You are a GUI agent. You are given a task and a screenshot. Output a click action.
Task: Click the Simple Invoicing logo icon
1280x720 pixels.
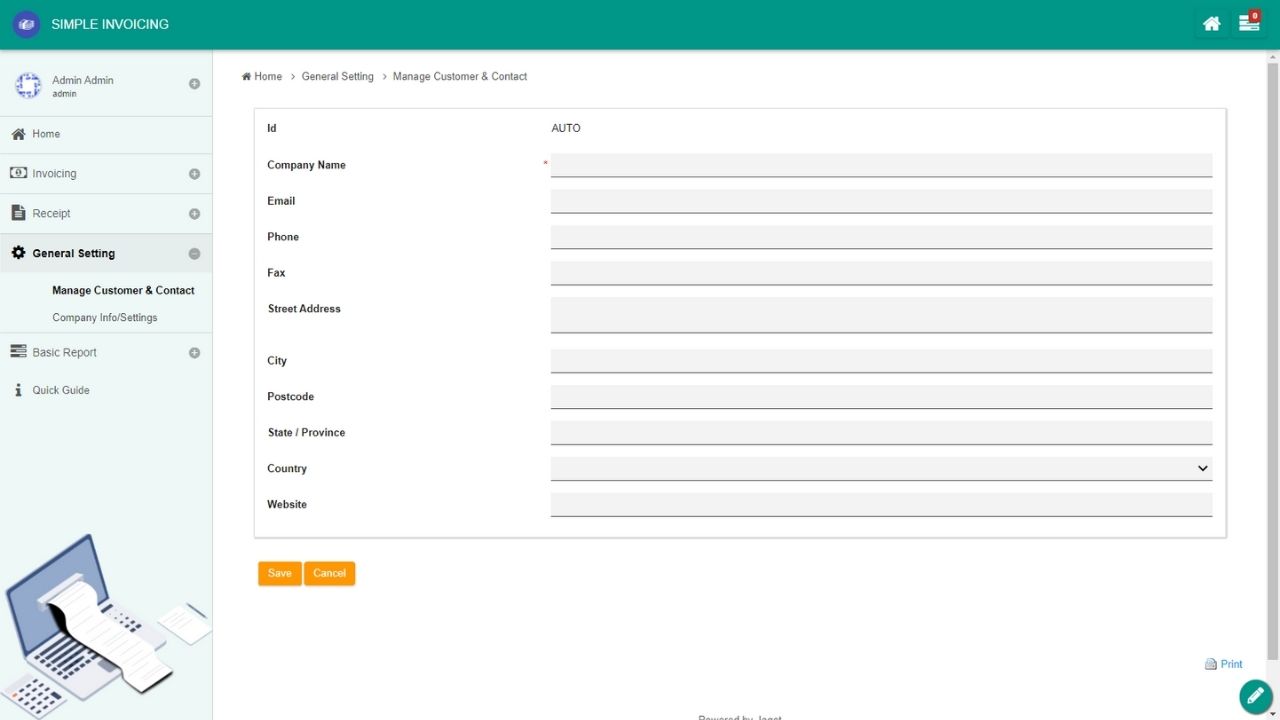coord(26,24)
